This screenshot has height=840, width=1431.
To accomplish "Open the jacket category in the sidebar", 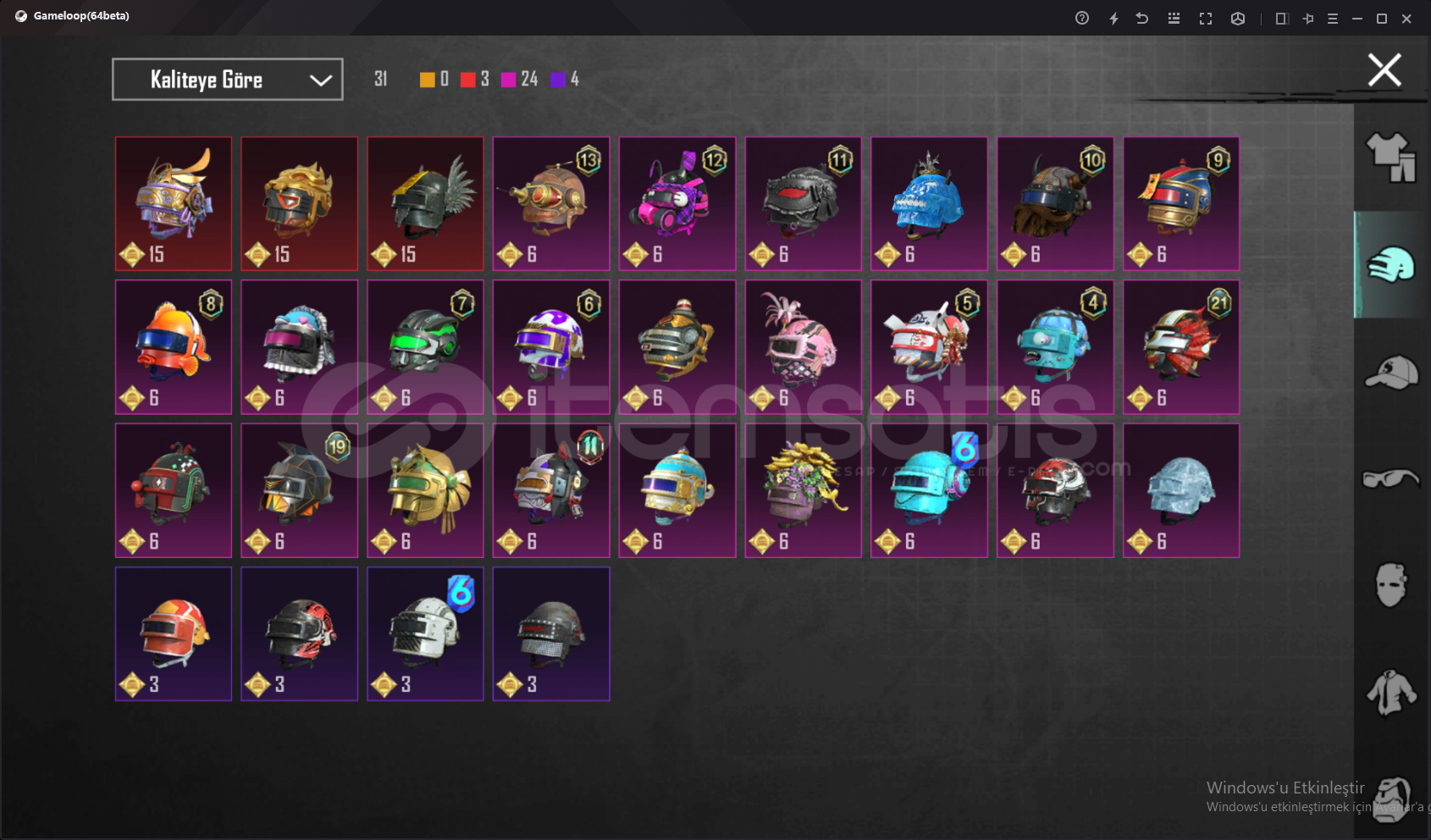I will pos(1391,693).
